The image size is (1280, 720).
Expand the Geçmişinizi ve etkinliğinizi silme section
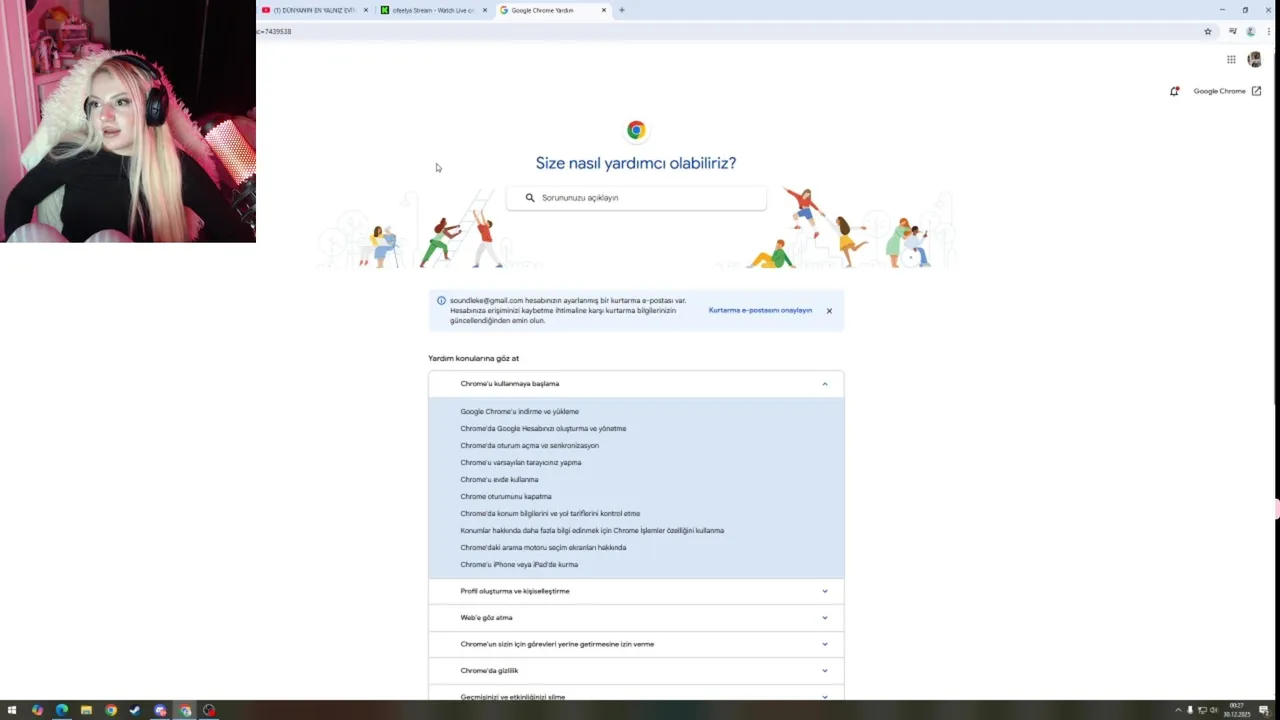(x=636, y=694)
